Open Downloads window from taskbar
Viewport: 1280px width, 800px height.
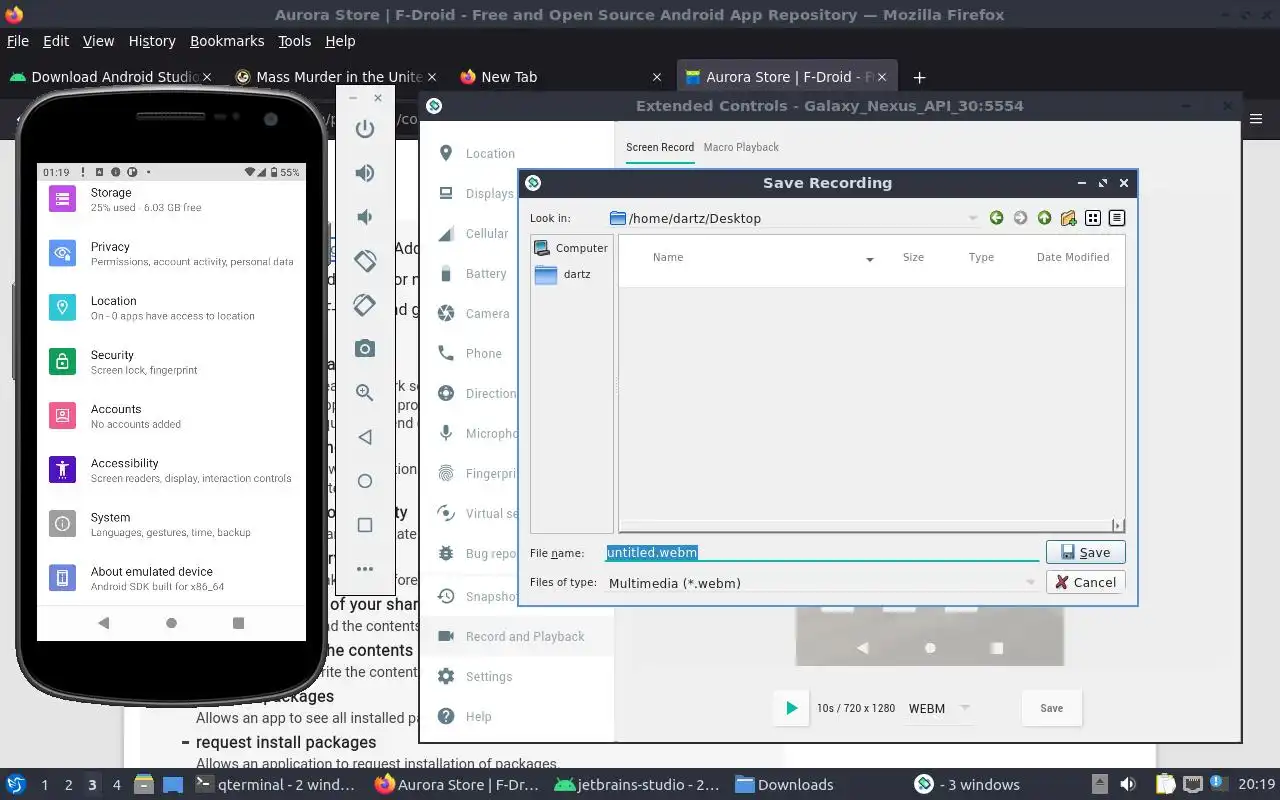click(x=784, y=785)
